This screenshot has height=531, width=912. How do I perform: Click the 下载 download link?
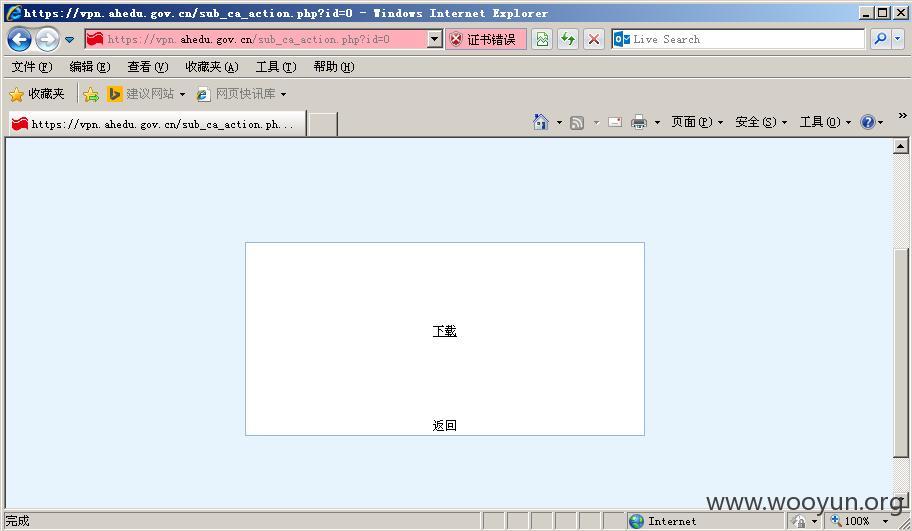click(x=444, y=331)
